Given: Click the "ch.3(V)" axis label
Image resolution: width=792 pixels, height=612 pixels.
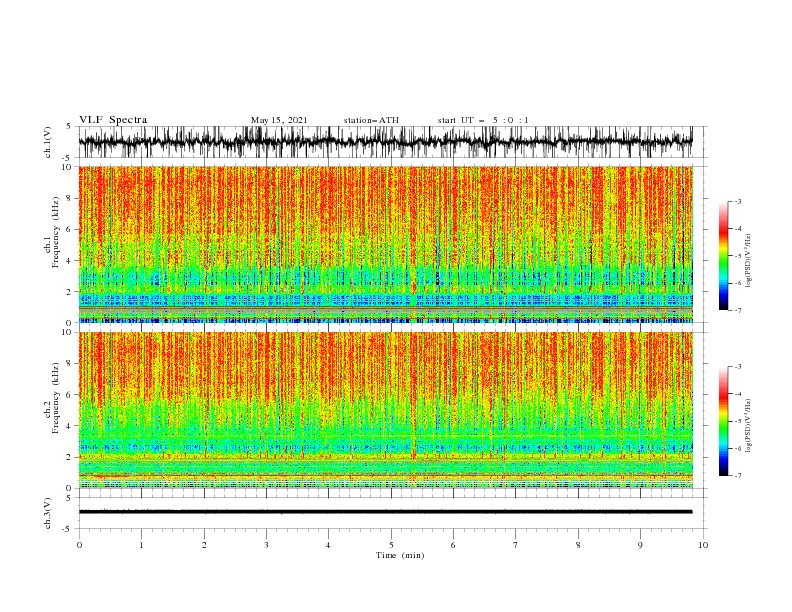Looking at the screenshot, I should [48, 513].
